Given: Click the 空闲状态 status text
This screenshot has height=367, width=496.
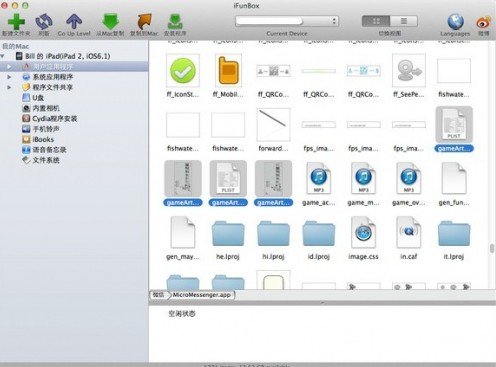Looking at the screenshot, I should coord(182,314).
